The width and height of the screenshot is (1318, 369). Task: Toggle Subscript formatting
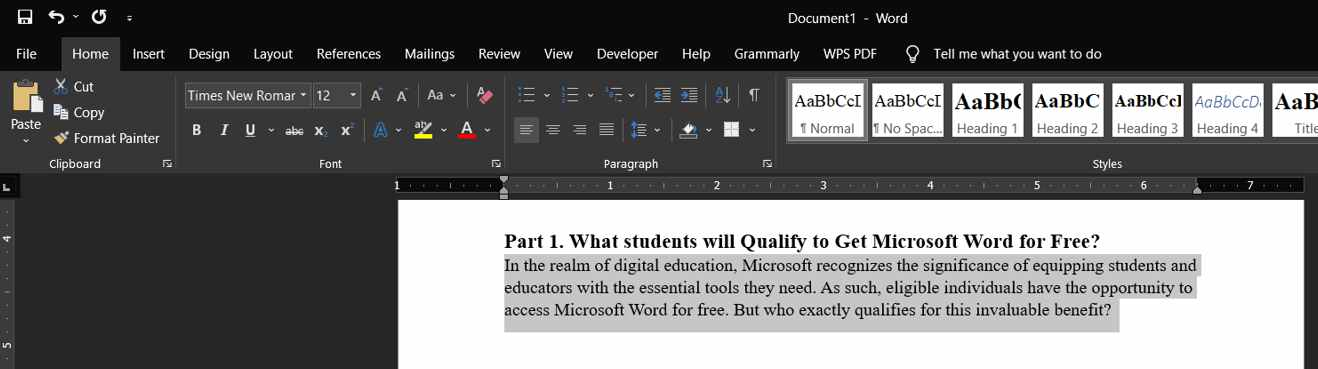point(321,130)
